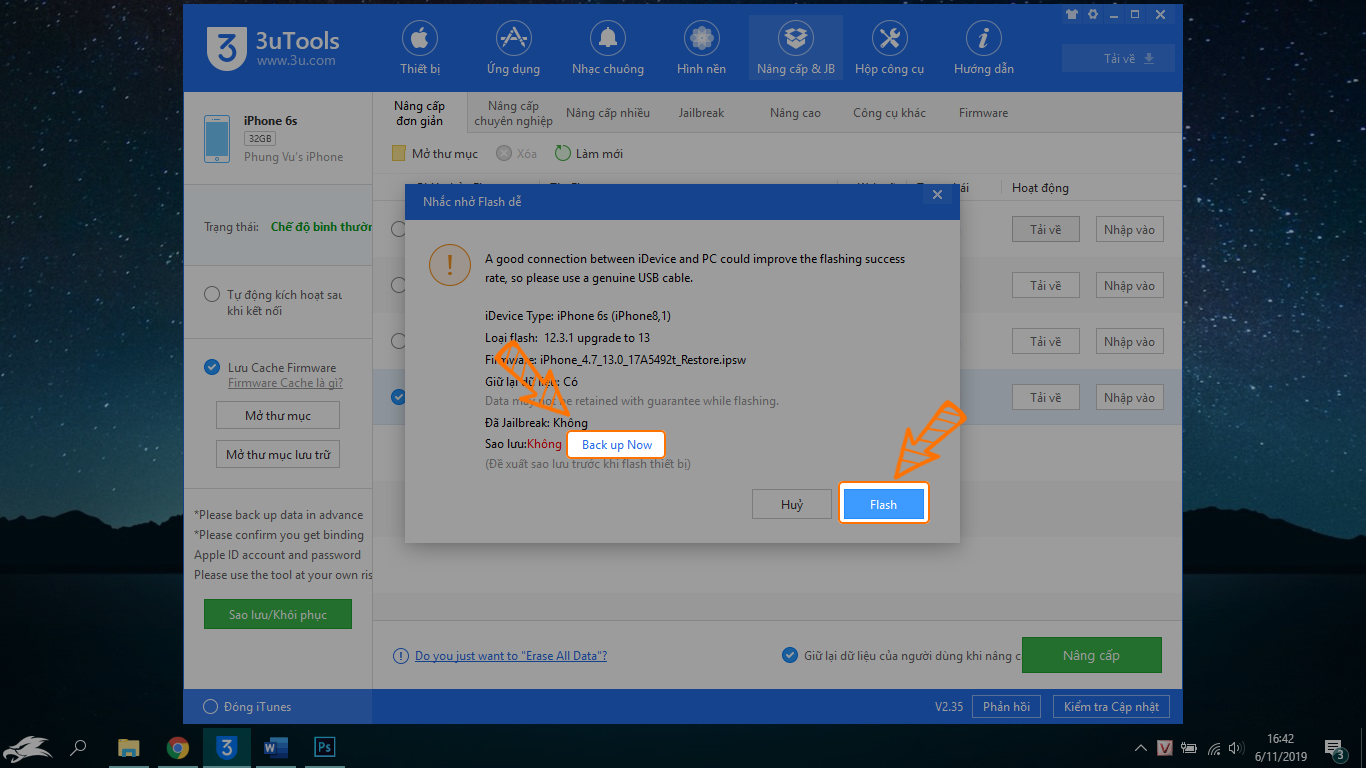Close the Nhắc nhở Flash dialog
This screenshot has height=768, width=1366.
point(937,195)
